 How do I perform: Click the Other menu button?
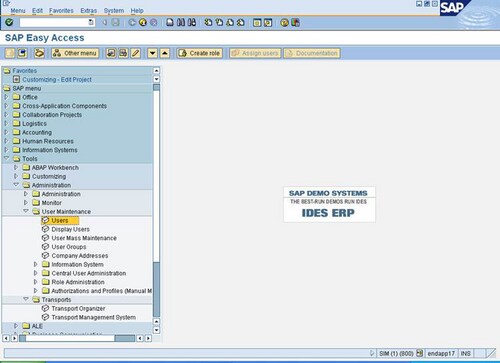pyautogui.click(x=75, y=53)
